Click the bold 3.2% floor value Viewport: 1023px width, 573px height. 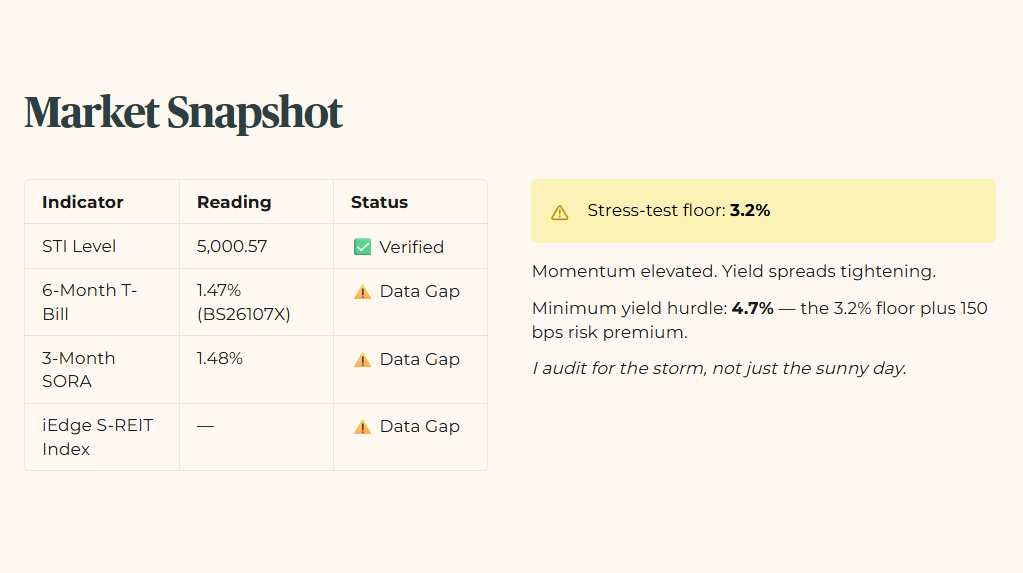(750, 211)
